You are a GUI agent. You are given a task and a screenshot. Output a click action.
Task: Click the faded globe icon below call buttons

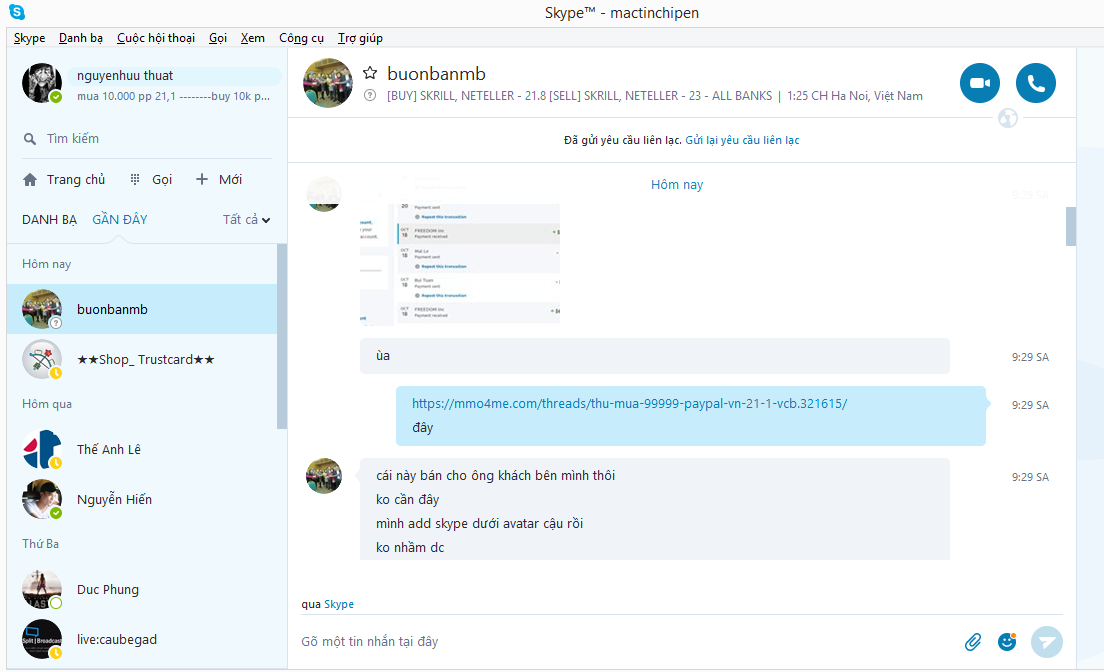(x=1008, y=118)
